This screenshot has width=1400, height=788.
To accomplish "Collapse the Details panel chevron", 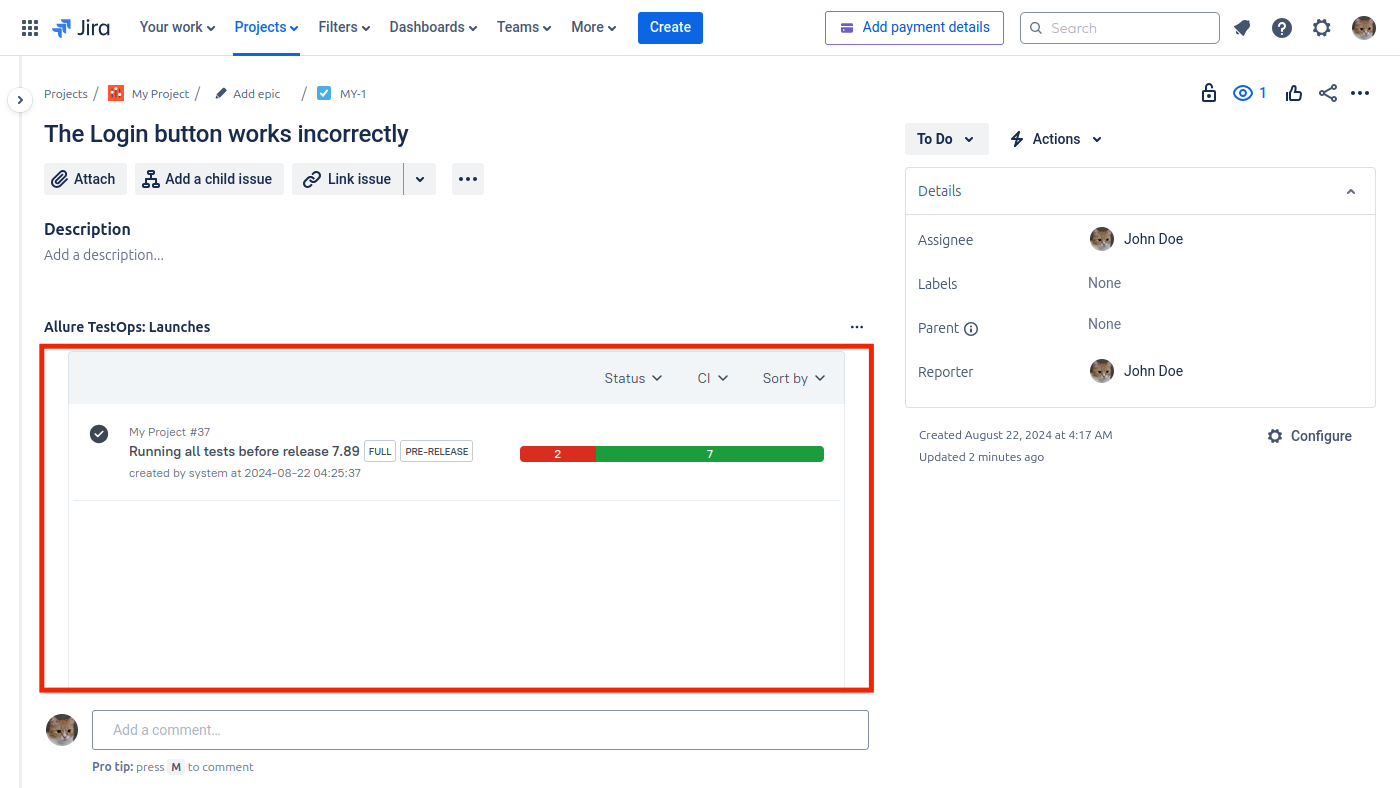I will pos(1351,191).
